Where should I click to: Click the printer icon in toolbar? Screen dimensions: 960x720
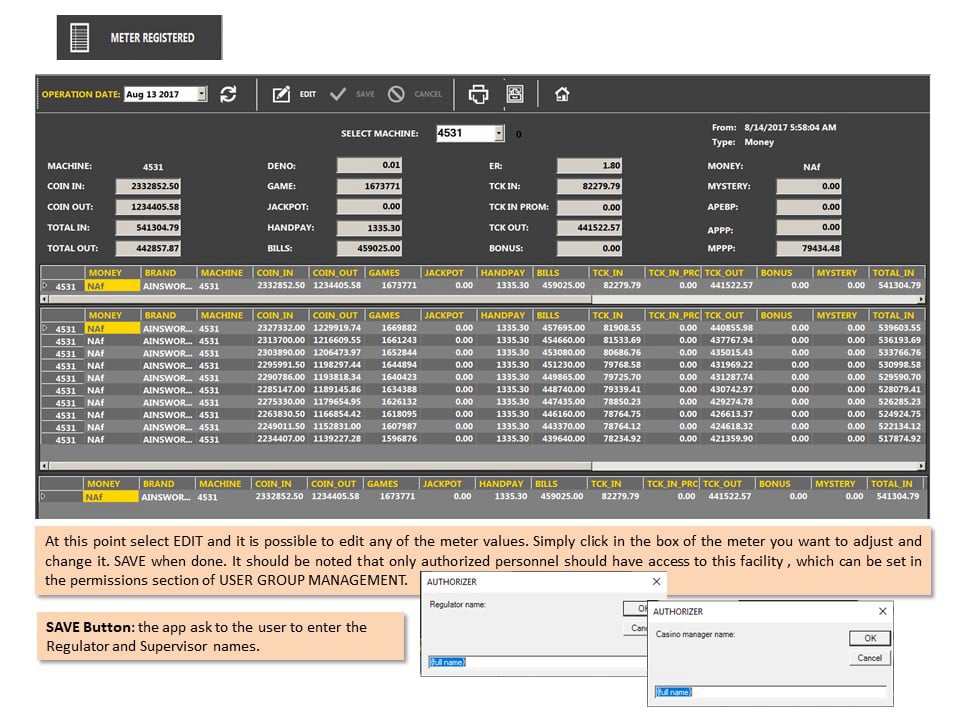click(478, 94)
